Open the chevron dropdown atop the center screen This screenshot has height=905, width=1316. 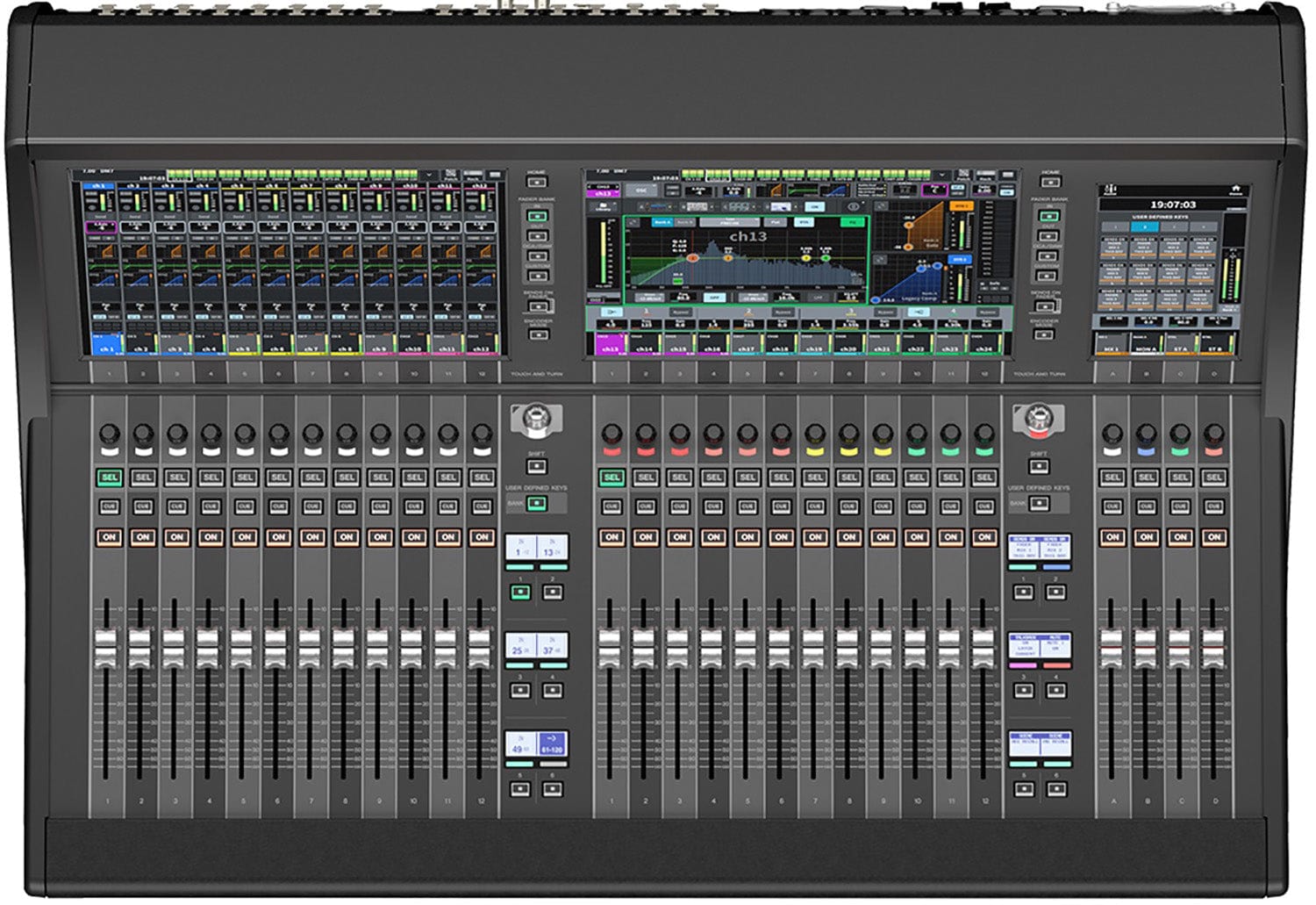tap(941, 175)
